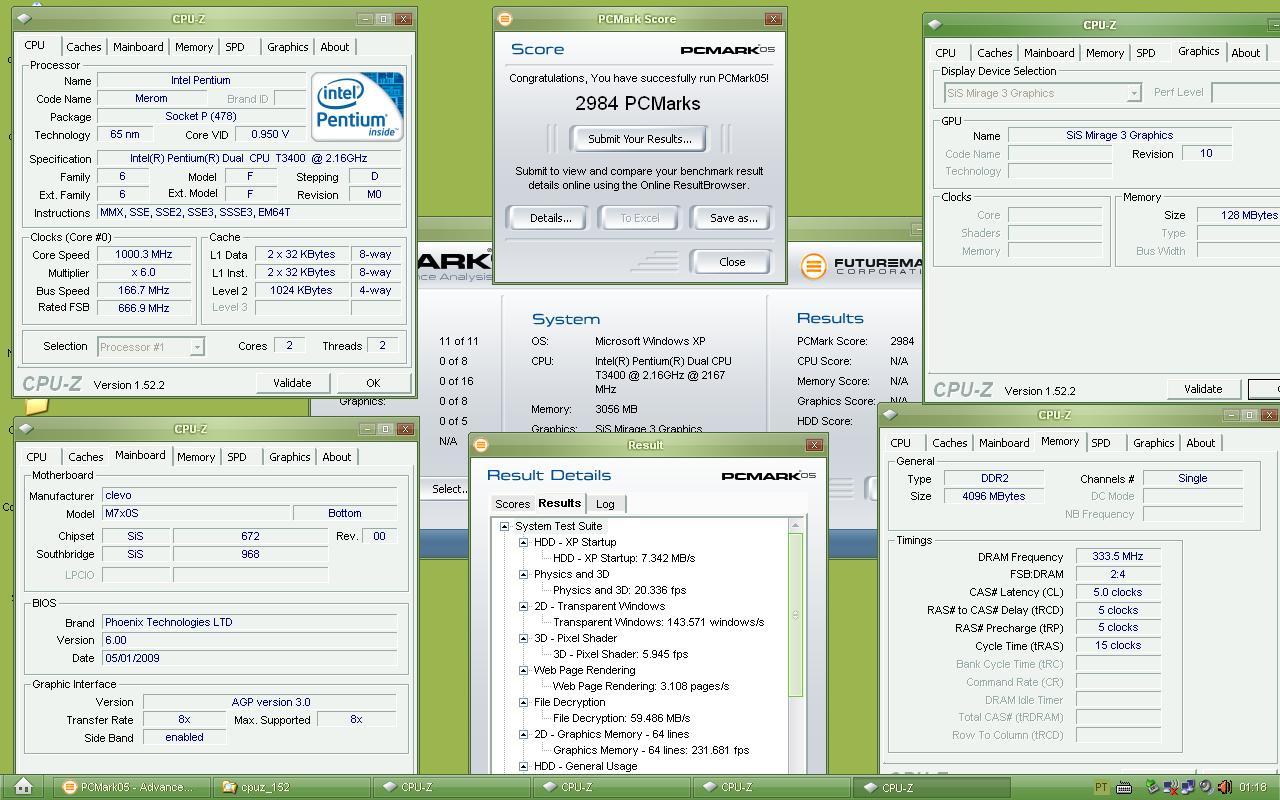Image resolution: width=1280 pixels, height=800 pixels.
Task: Click Validate in the CPU tab window
Action: [x=292, y=383]
